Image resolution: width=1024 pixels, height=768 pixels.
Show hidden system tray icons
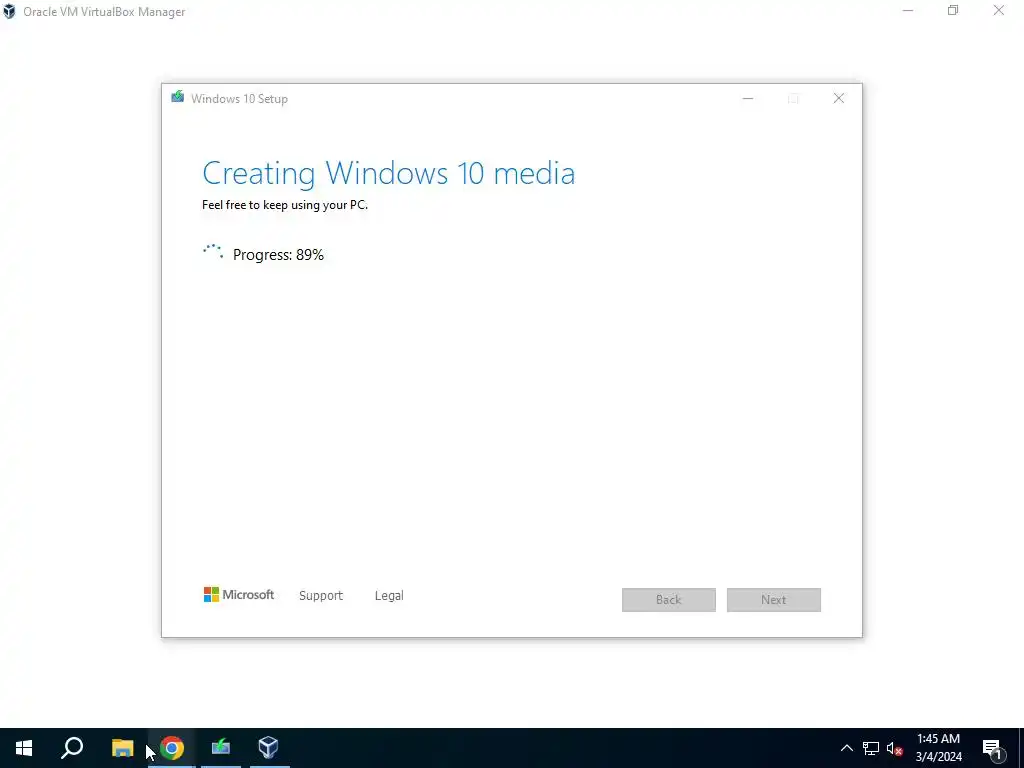846,748
